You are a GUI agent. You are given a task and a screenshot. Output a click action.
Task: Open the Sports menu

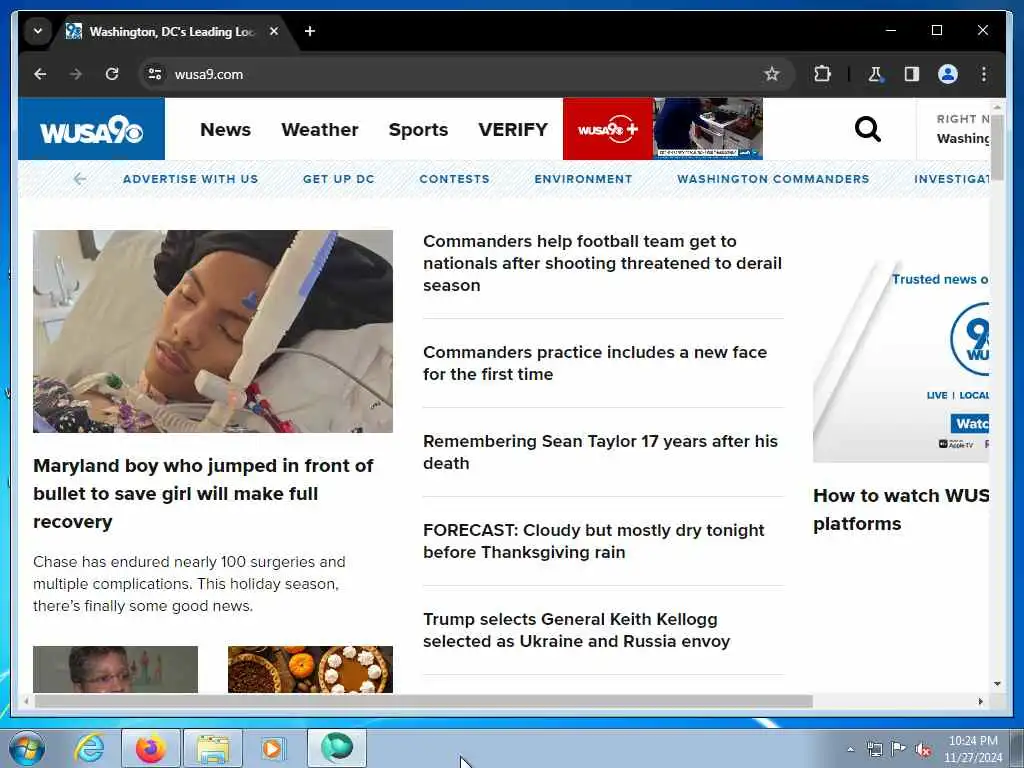pyautogui.click(x=419, y=129)
